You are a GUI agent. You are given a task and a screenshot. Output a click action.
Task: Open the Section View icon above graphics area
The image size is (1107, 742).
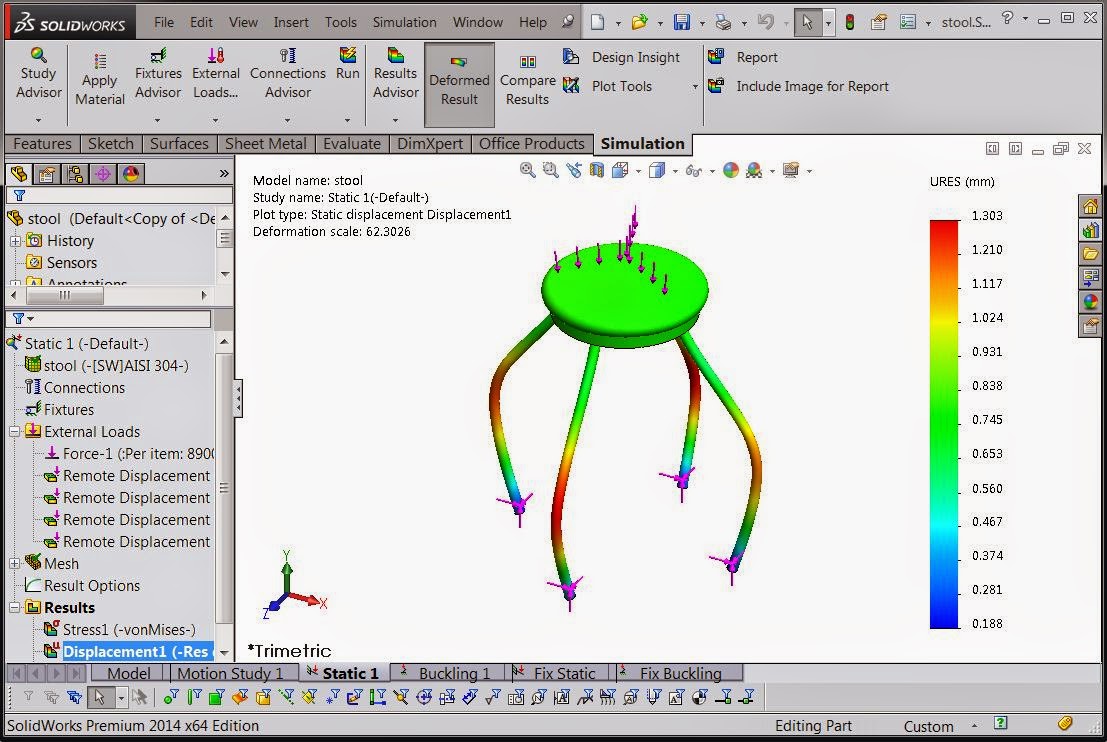(x=595, y=170)
